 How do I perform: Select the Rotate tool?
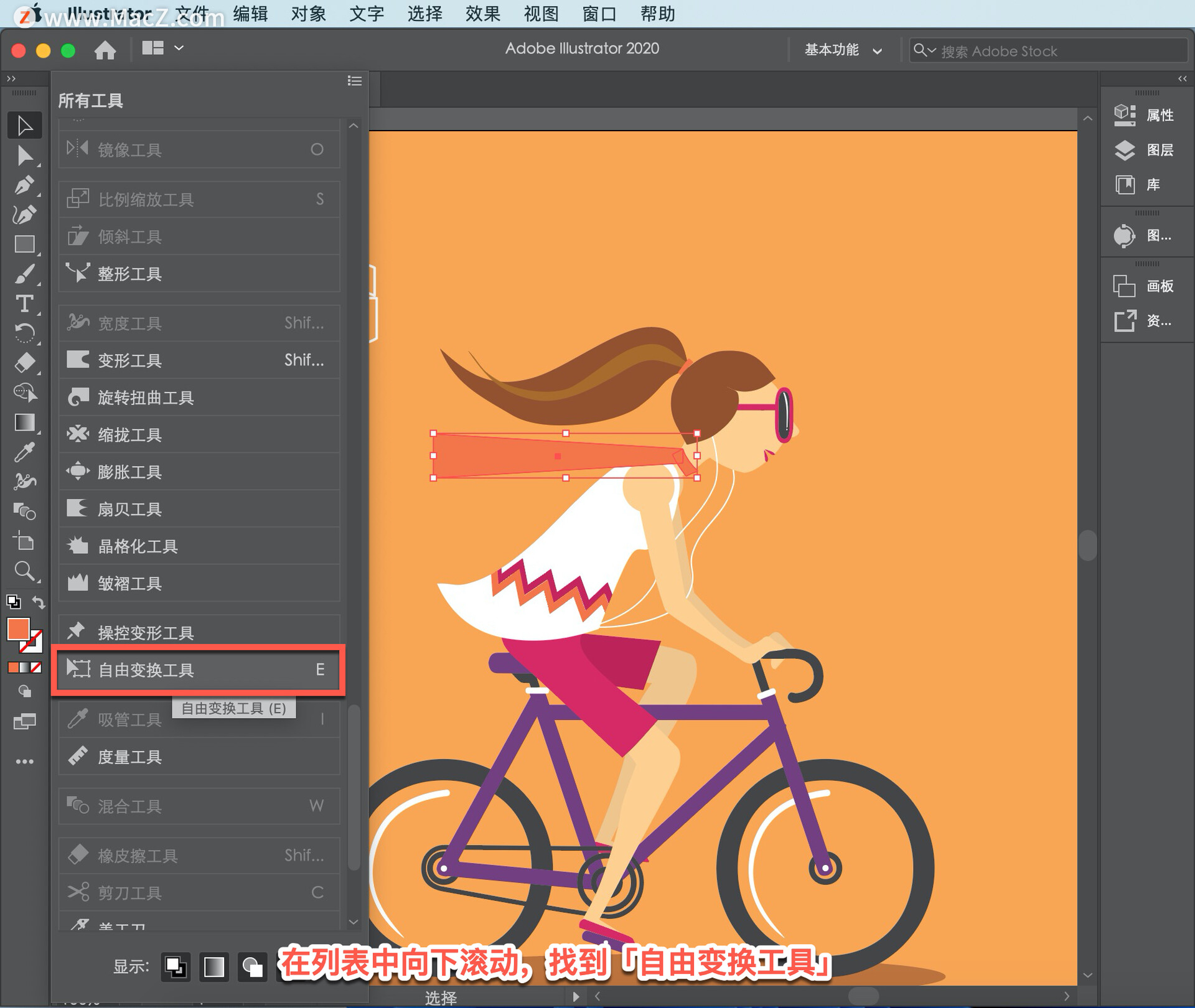tap(24, 334)
